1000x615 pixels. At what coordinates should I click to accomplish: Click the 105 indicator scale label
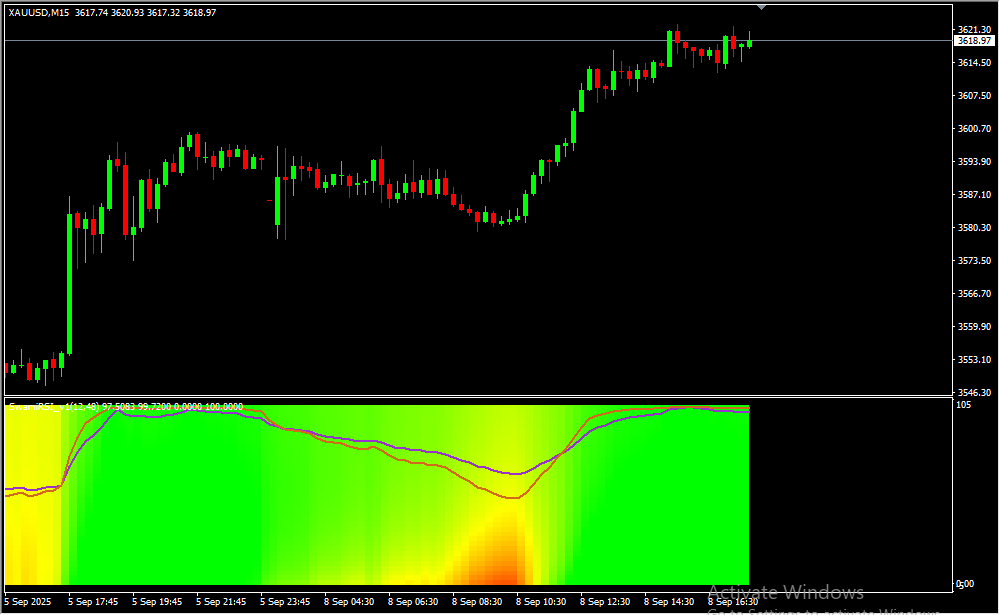click(x=964, y=405)
